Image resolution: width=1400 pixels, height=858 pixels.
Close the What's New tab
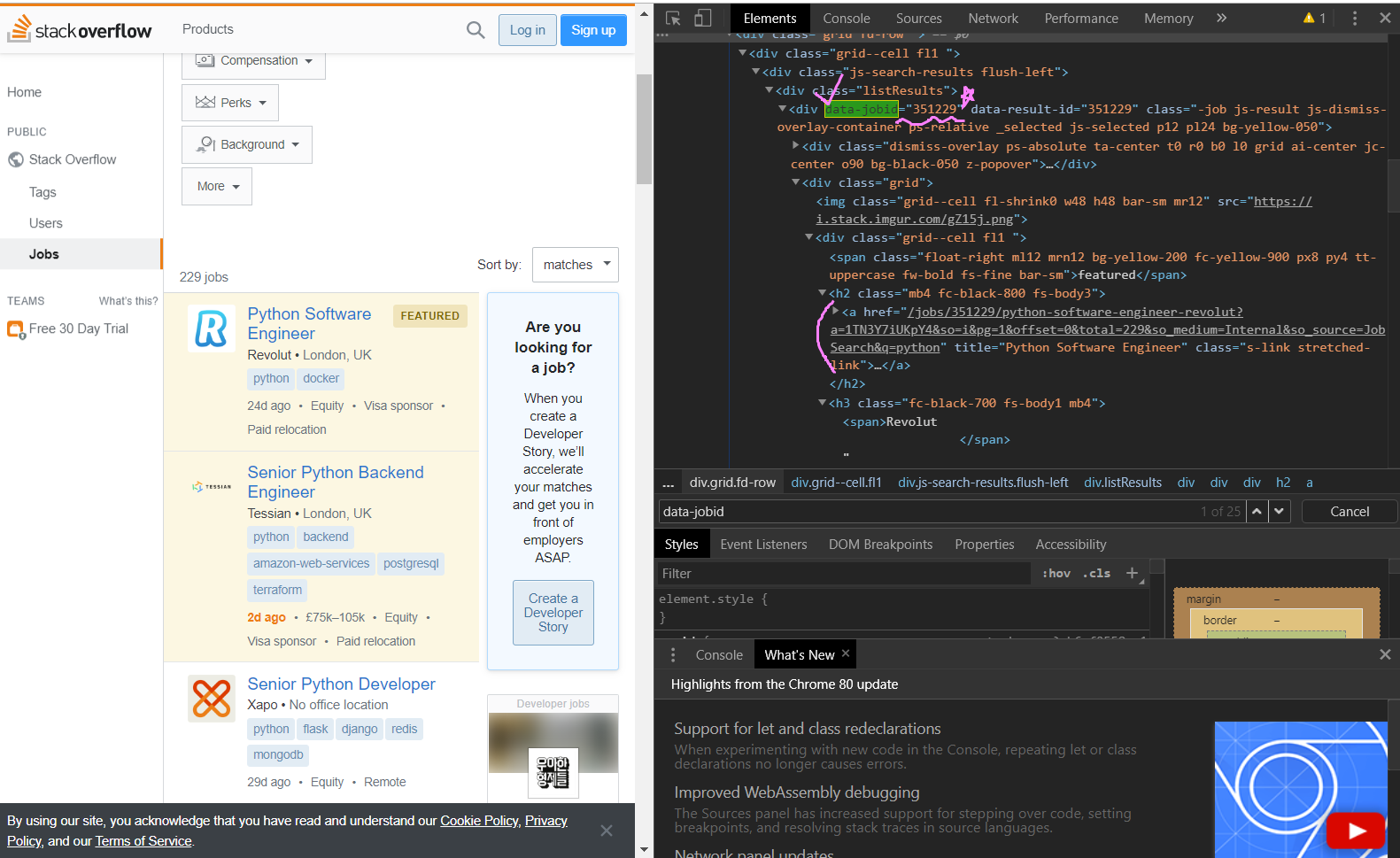[x=846, y=653]
